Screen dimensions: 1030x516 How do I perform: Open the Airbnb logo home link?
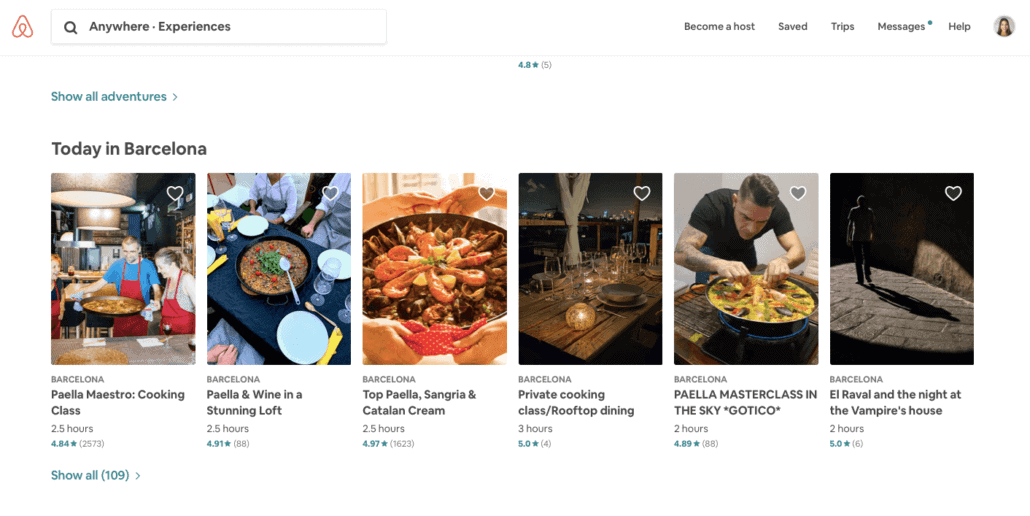coord(22,26)
